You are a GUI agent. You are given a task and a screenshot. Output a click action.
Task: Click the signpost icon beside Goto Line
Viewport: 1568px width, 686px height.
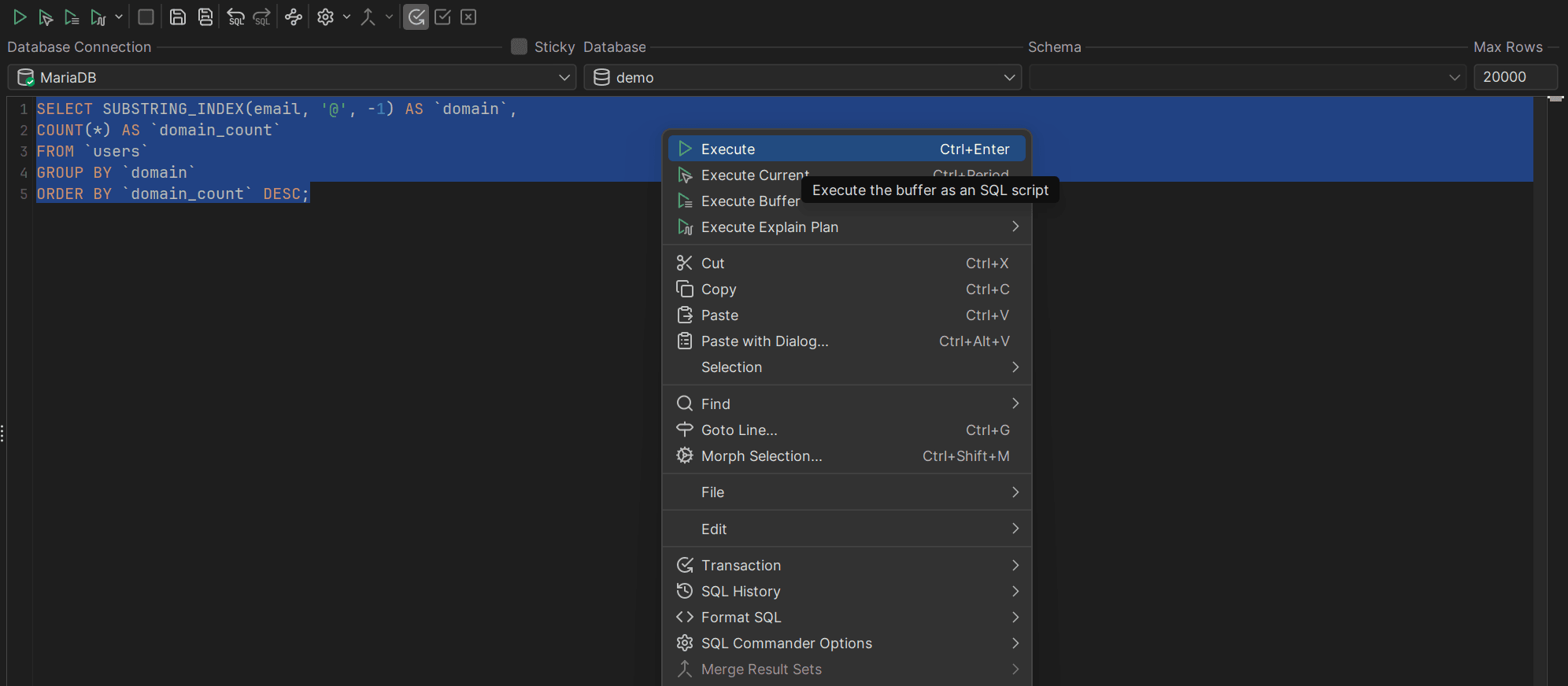[685, 430]
